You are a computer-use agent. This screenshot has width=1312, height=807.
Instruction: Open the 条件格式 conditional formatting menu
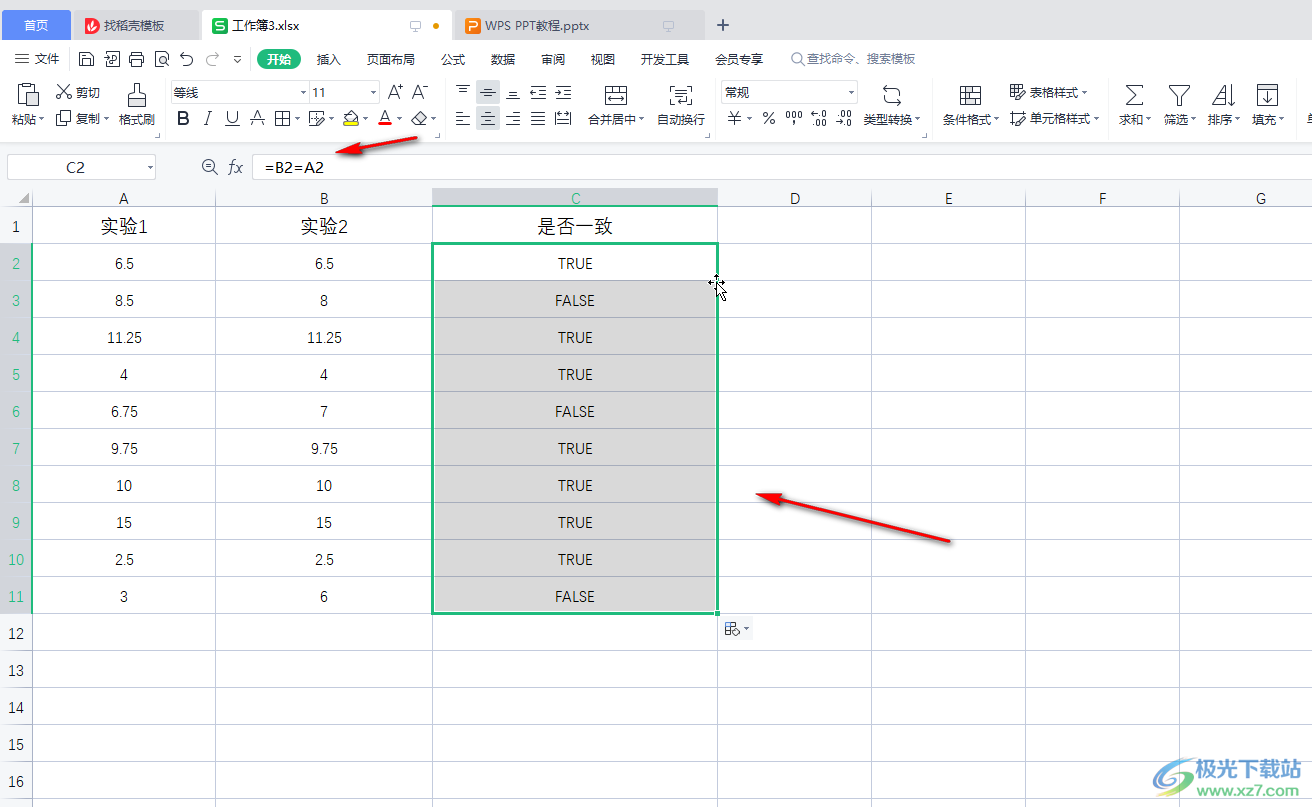pos(971,105)
